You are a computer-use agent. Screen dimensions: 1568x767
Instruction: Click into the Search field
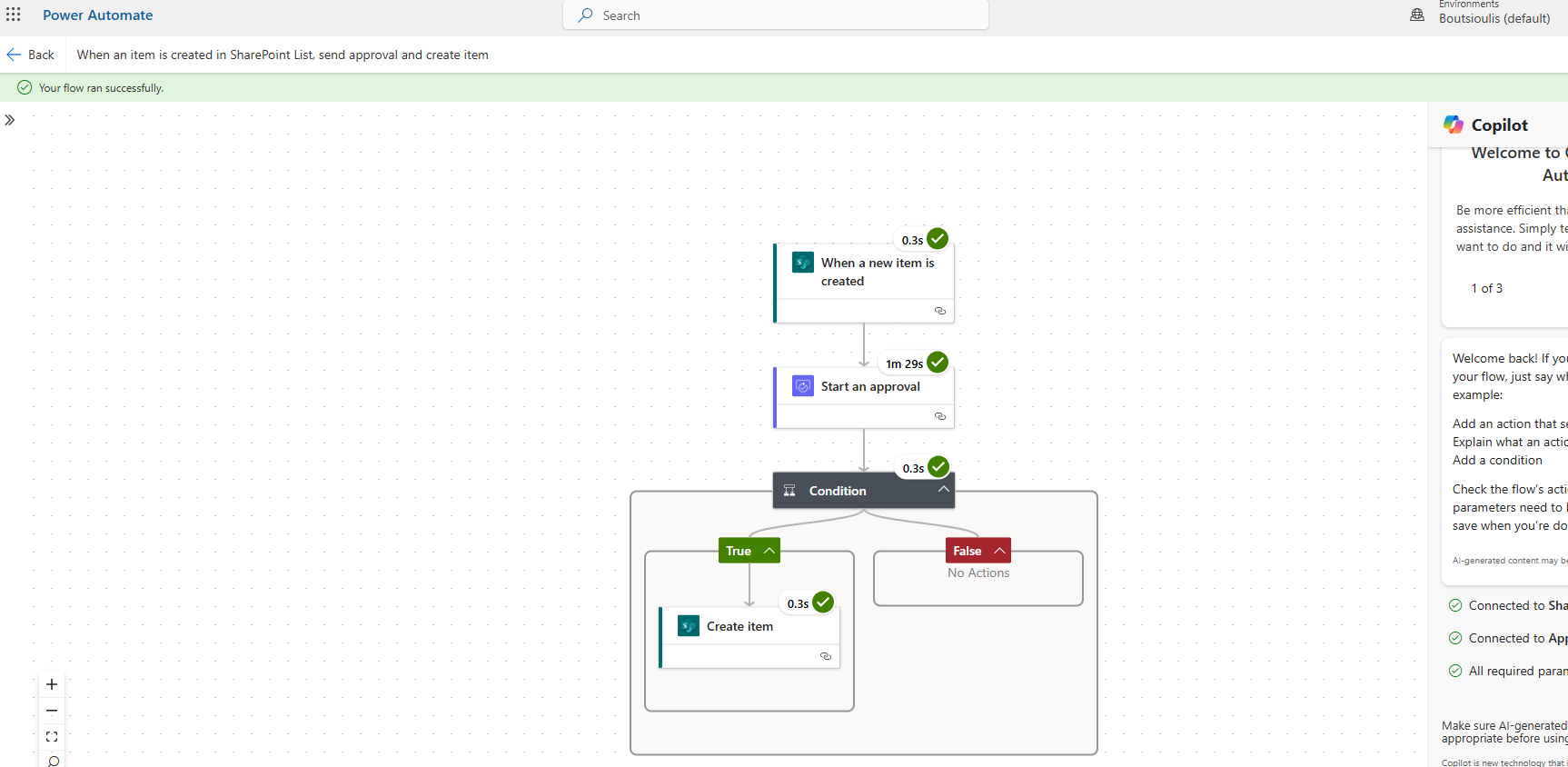776,15
